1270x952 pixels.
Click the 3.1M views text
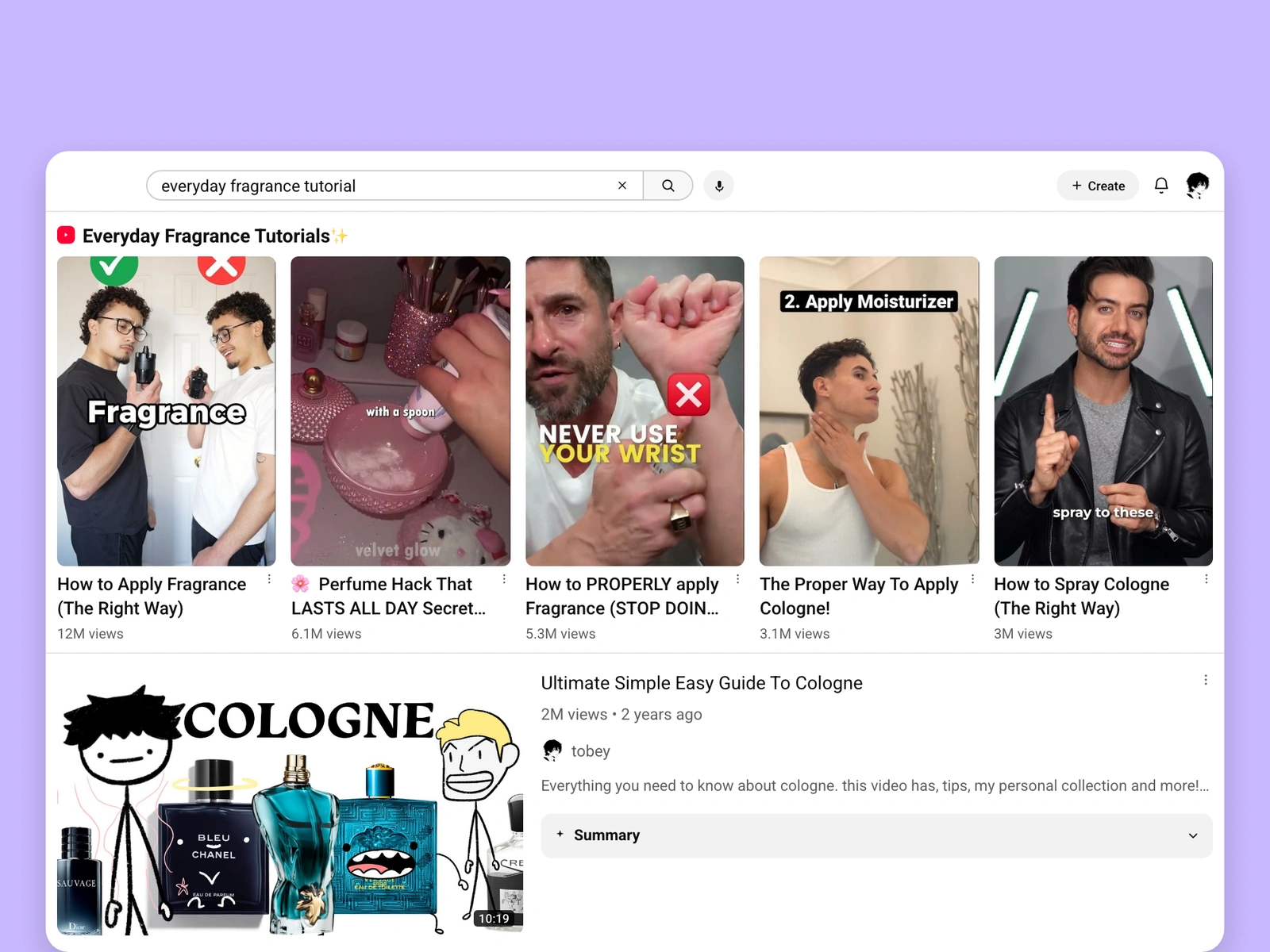795,634
